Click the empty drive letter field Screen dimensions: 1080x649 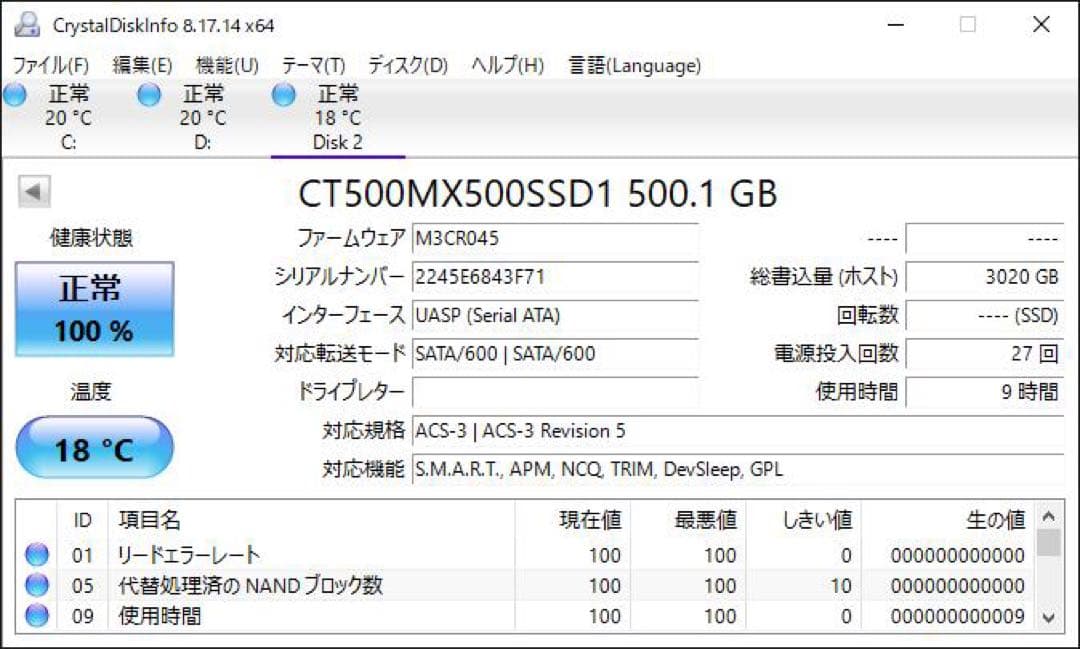click(555, 393)
